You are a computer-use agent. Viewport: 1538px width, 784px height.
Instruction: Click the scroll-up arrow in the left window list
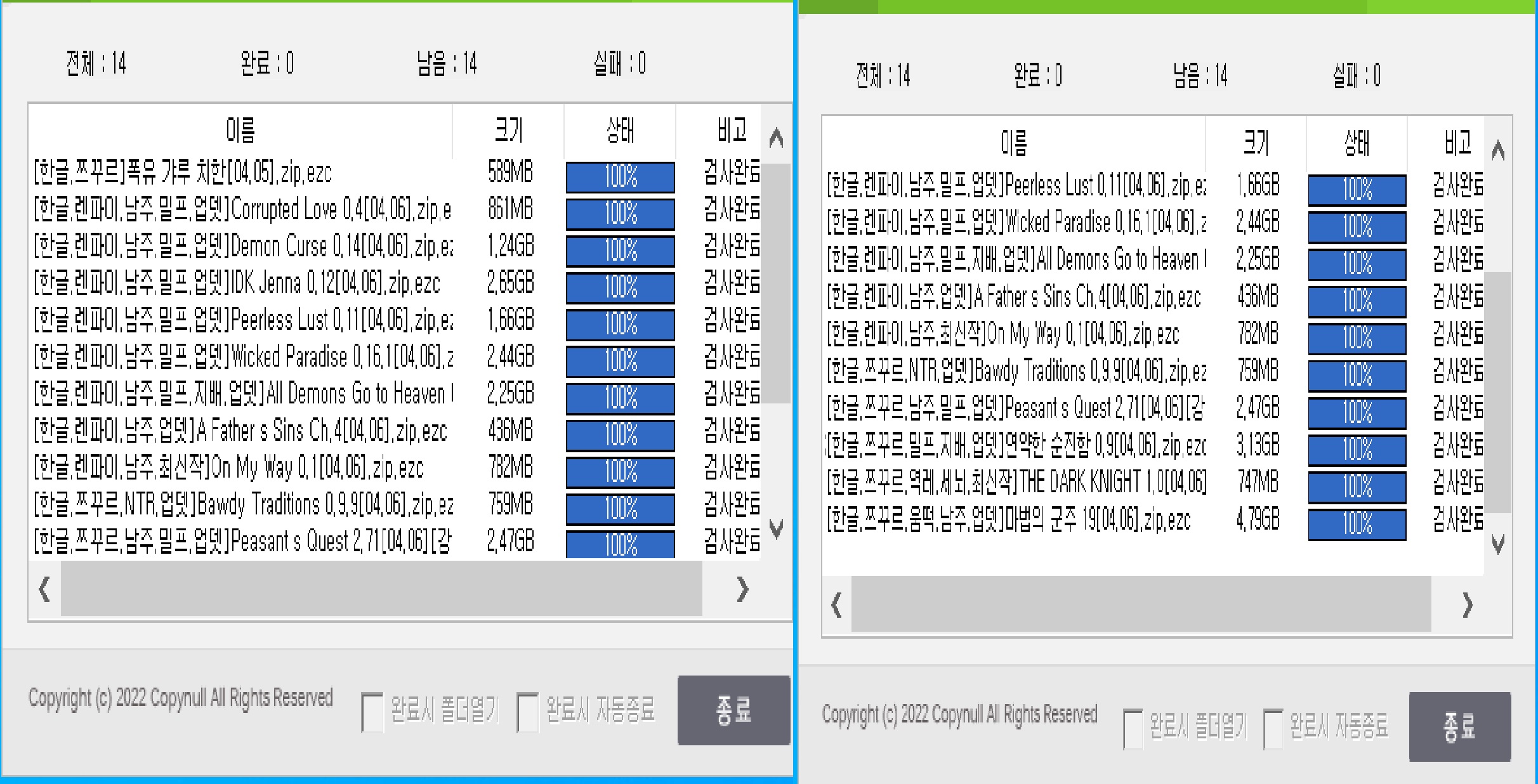pos(776,138)
